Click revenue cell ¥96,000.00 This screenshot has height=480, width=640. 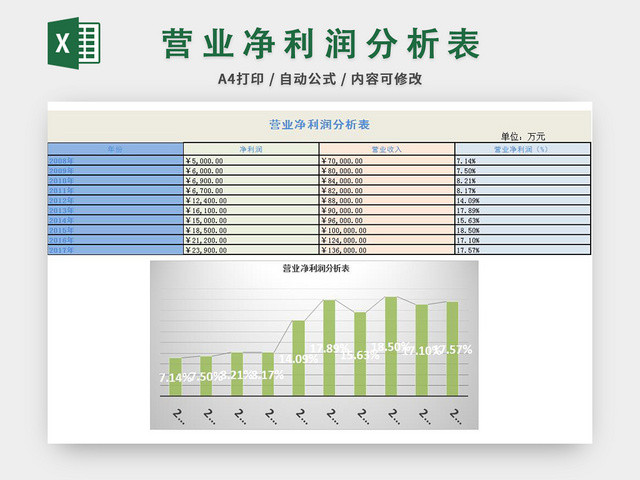387,220
